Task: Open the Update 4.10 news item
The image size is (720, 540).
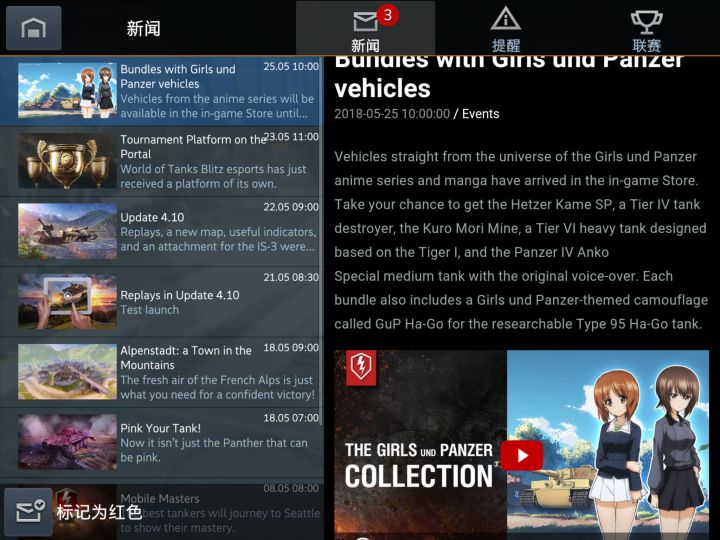Action: [161, 231]
